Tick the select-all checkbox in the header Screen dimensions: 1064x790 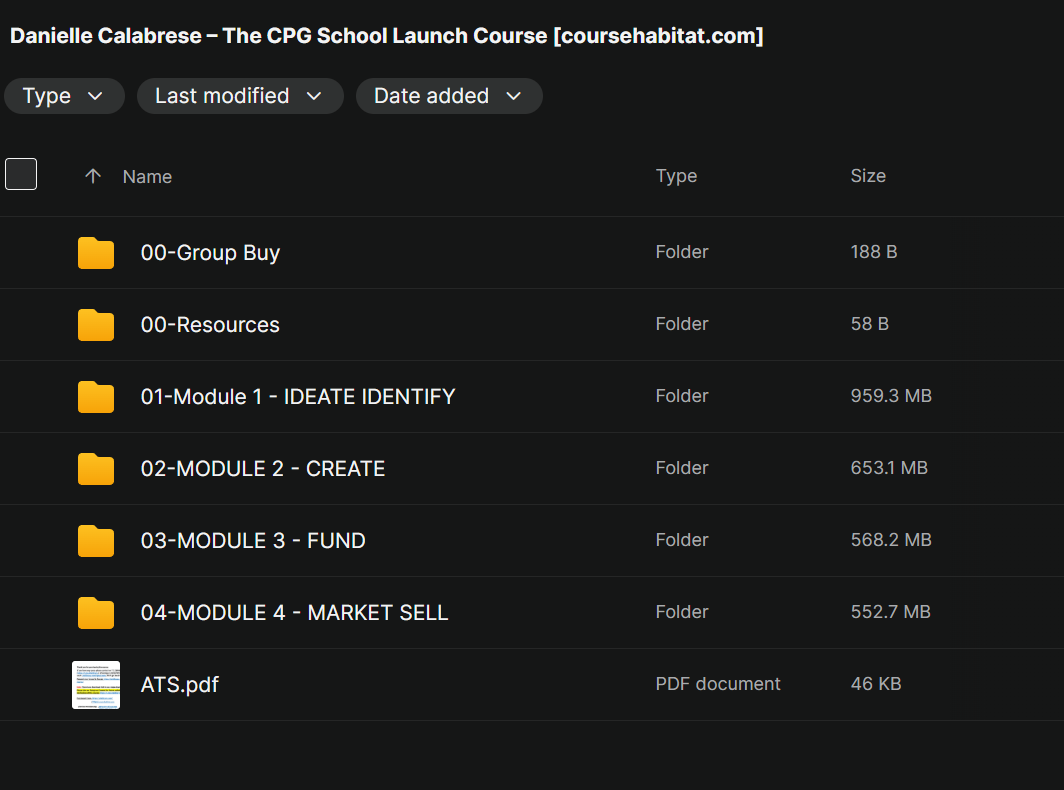click(21, 174)
